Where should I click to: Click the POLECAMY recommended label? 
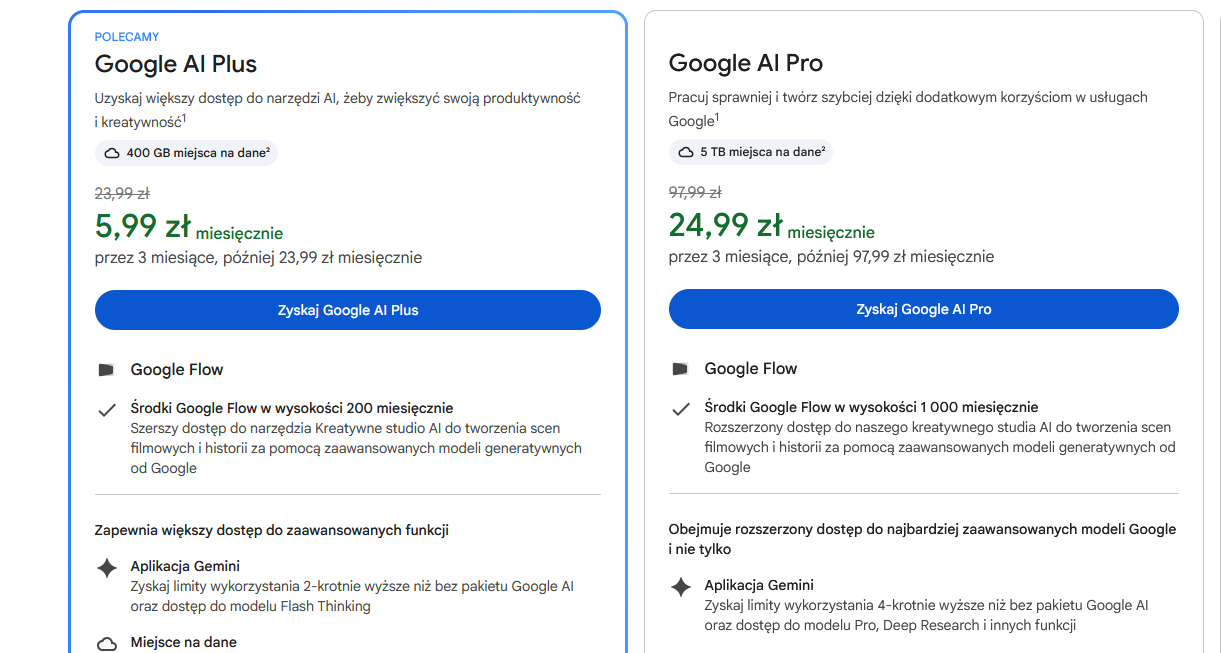127,37
